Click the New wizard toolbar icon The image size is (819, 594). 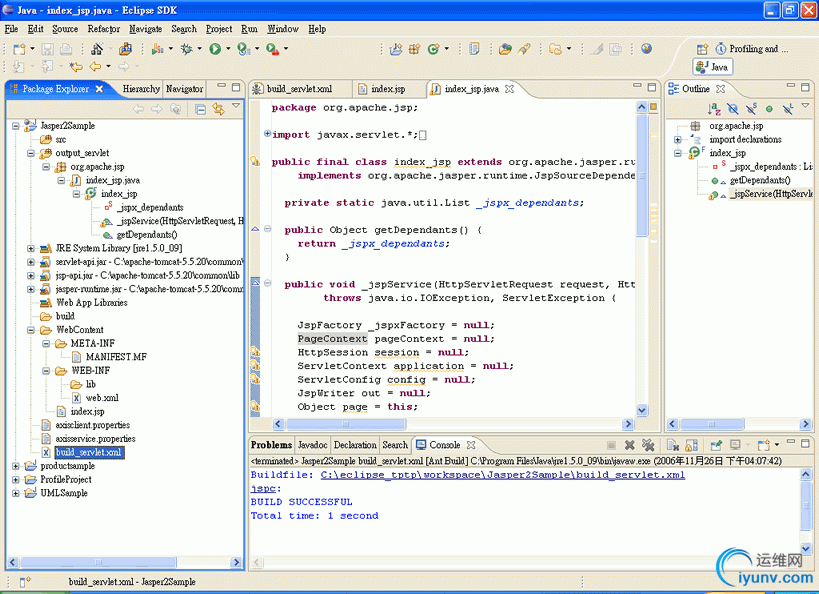point(19,49)
